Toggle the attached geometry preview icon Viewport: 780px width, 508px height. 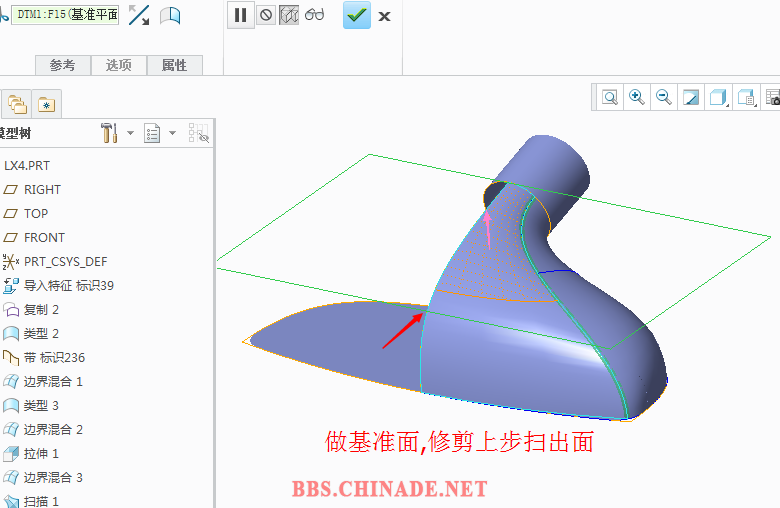(289, 15)
